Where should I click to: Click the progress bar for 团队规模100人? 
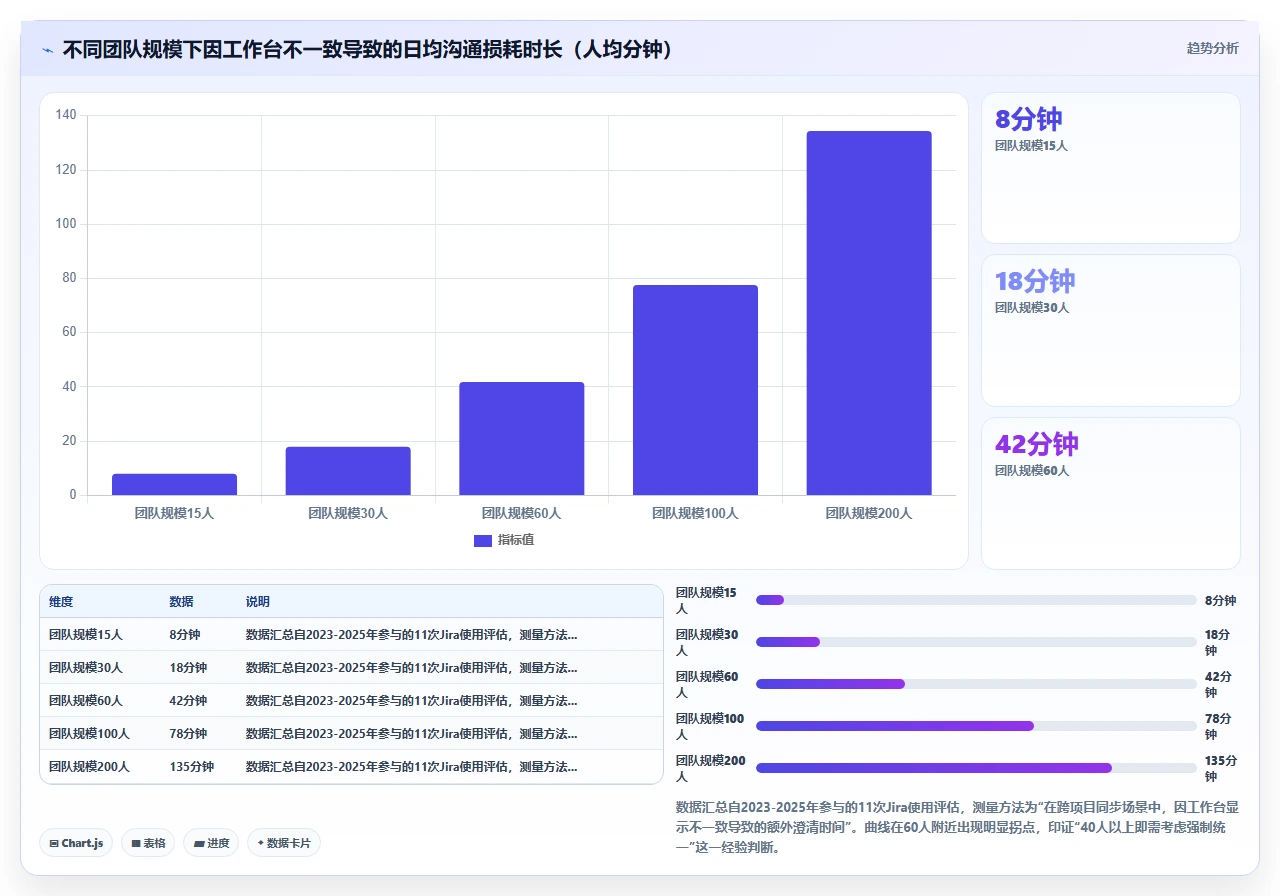(x=976, y=726)
